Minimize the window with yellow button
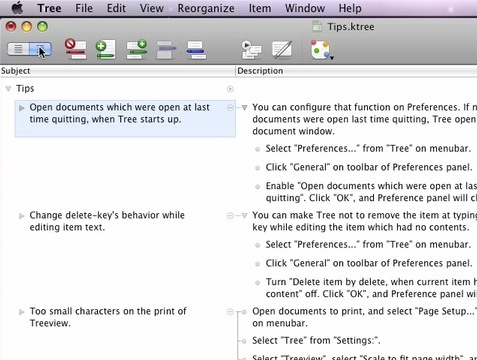The height and width of the screenshot is (360, 477). click(27, 26)
